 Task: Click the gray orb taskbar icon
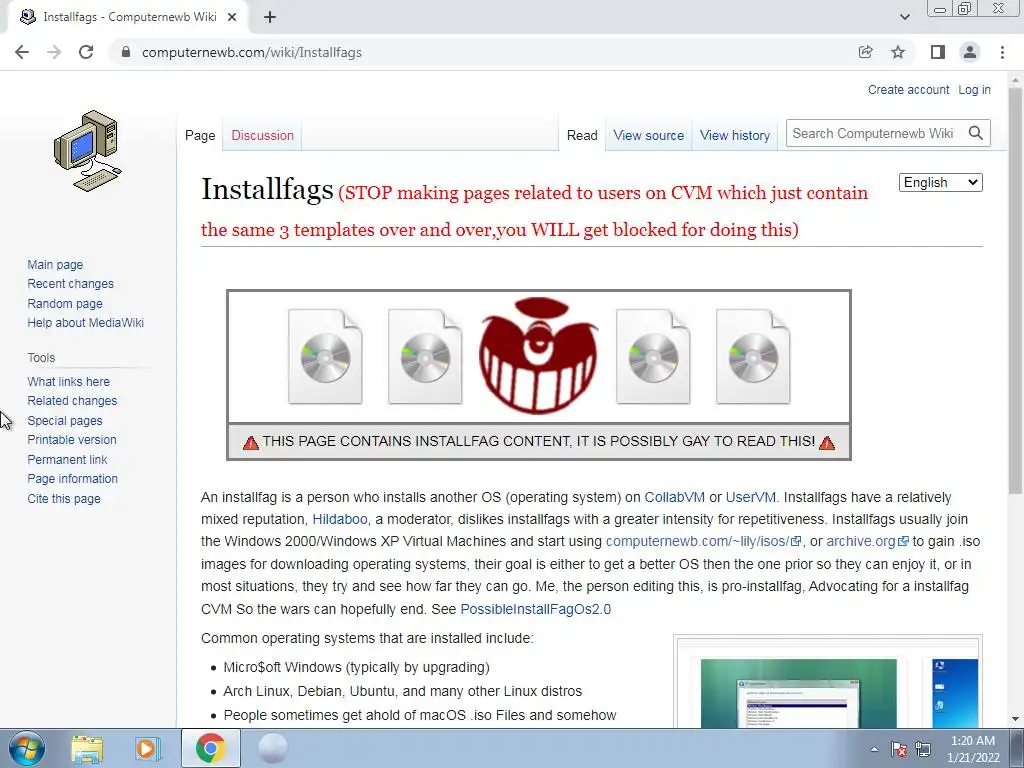click(272, 749)
